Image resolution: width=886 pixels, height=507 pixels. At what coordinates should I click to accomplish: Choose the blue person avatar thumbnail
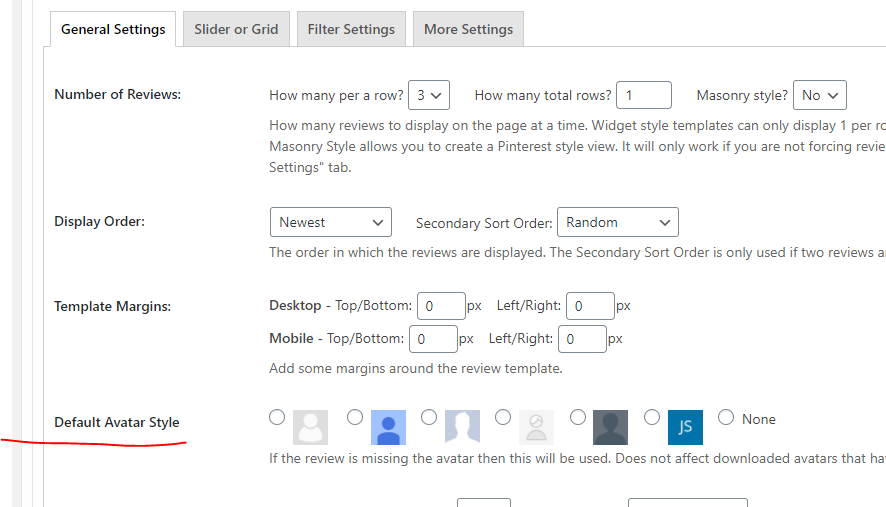[388, 427]
